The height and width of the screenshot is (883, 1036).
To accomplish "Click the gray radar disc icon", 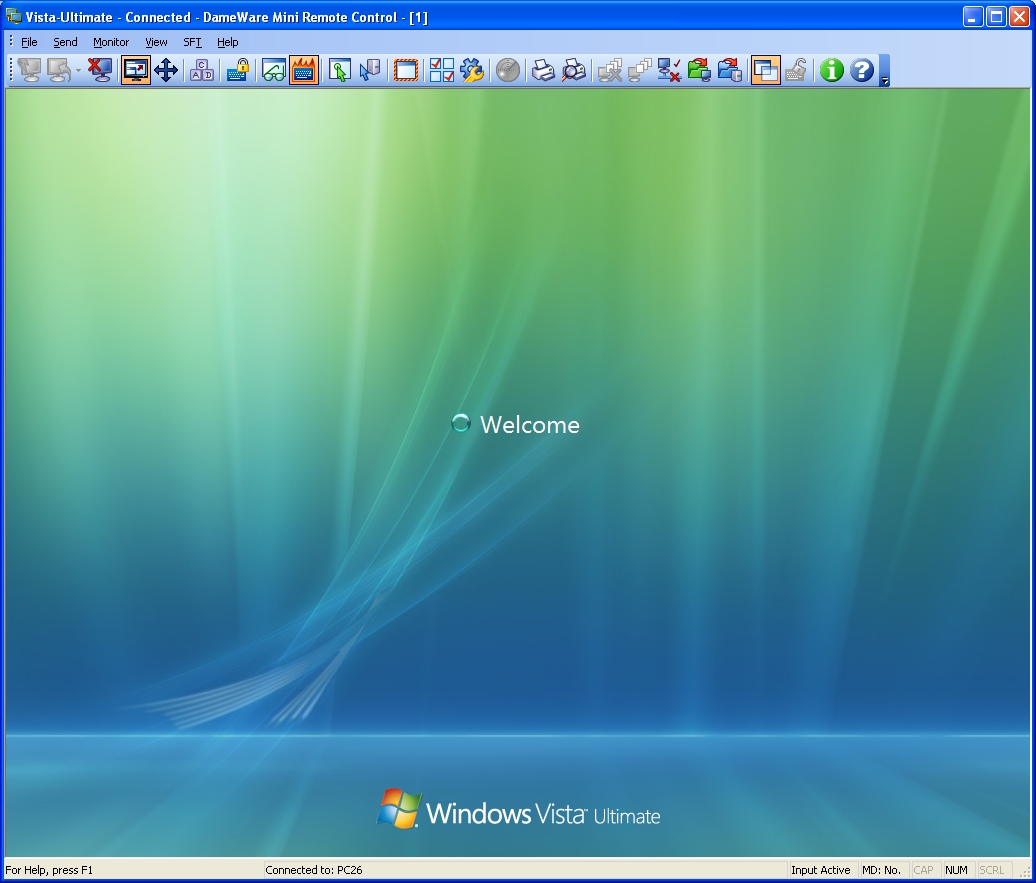I will [507, 70].
